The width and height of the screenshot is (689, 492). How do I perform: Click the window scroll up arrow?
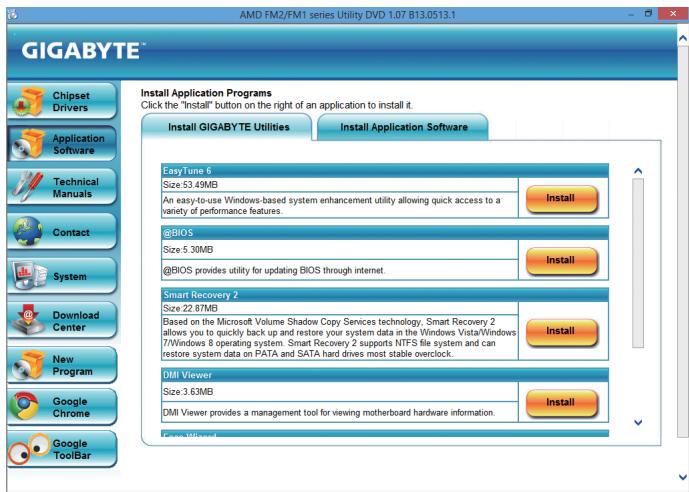[x=682, y=39]
